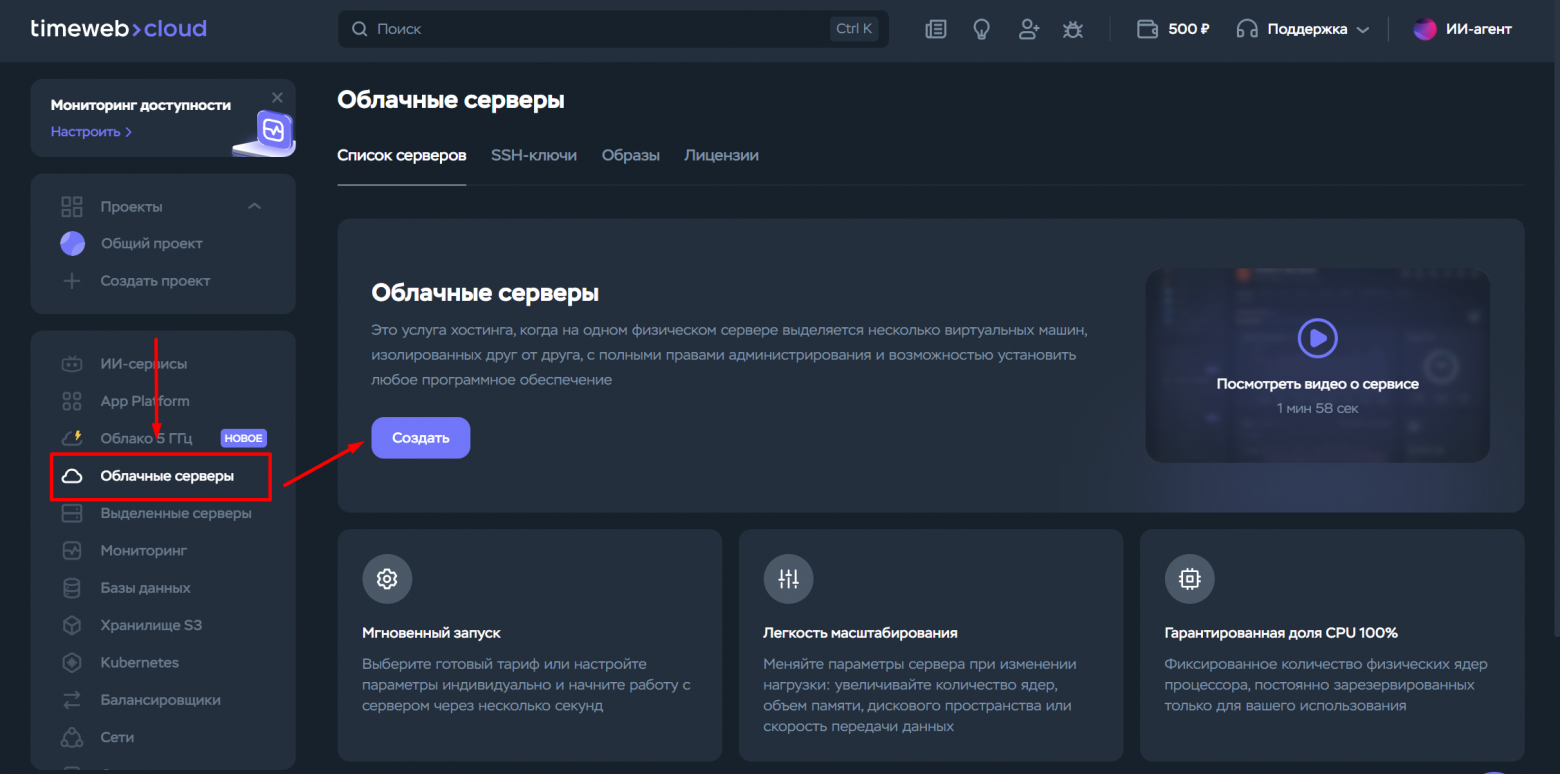This screenshot has height=774, width=1560.
Task: Click the Хранилище S3 cube icon
Action: click(x=72, y=625)
